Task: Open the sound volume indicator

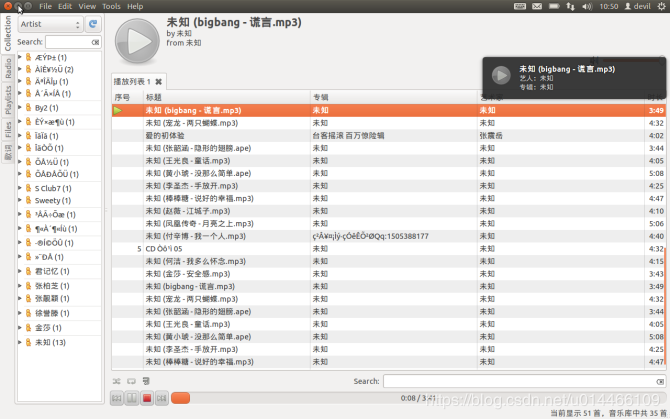Action: [587, 6]
